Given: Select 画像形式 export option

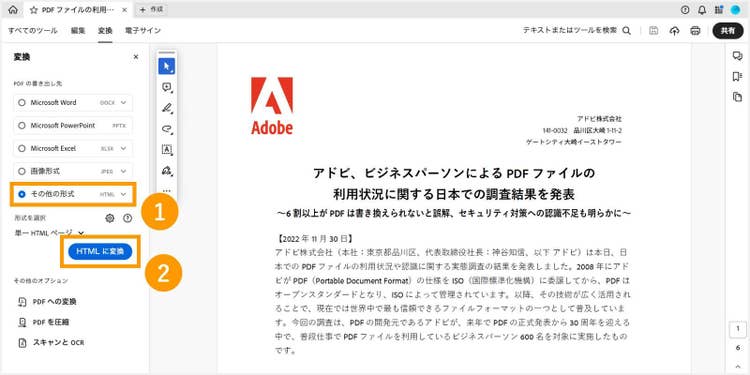Looking at the screenshot, I should click(x=73, y=171).
